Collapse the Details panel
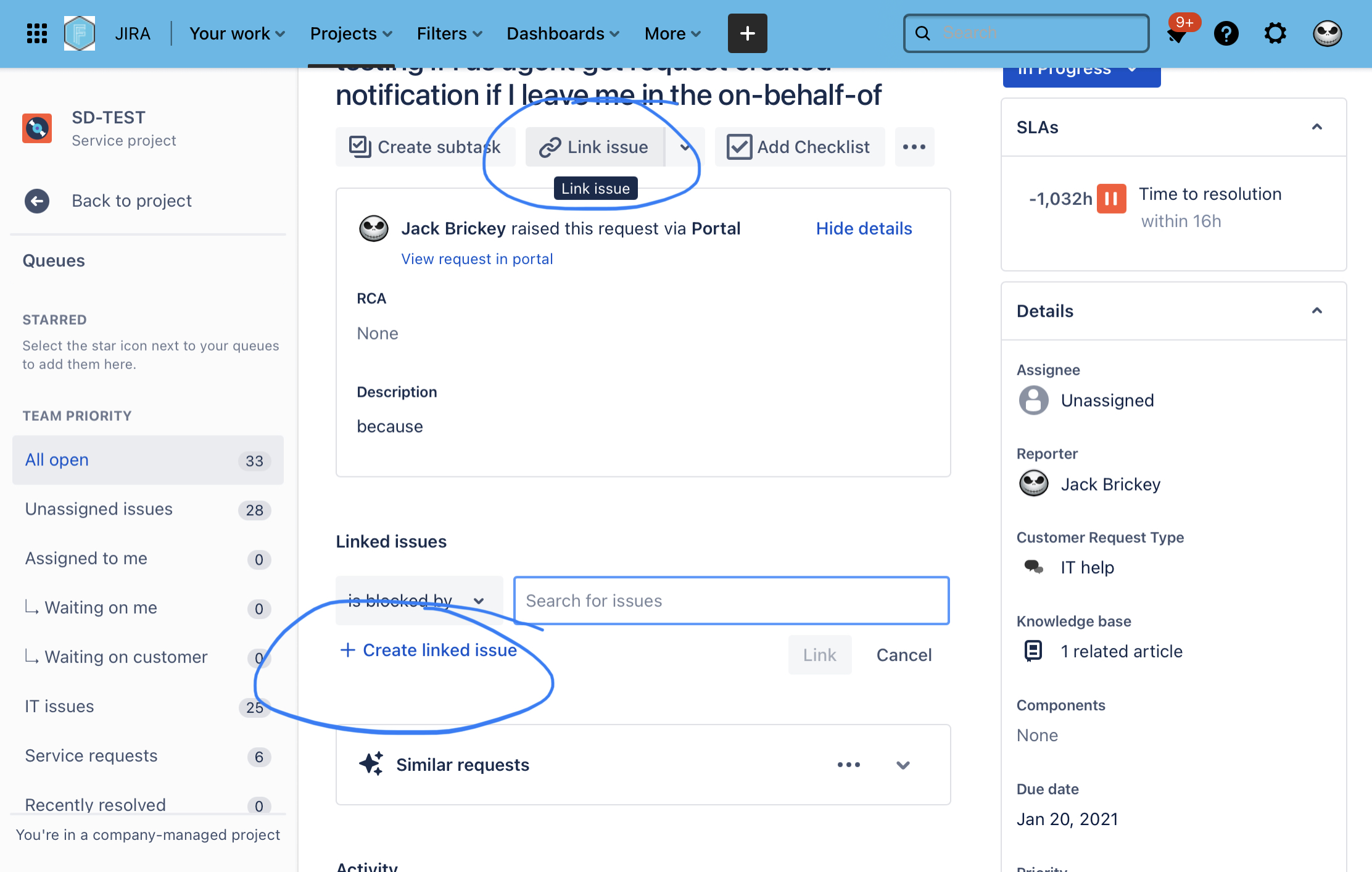This screenshot has height=872, width=1372. point(1316,311)
